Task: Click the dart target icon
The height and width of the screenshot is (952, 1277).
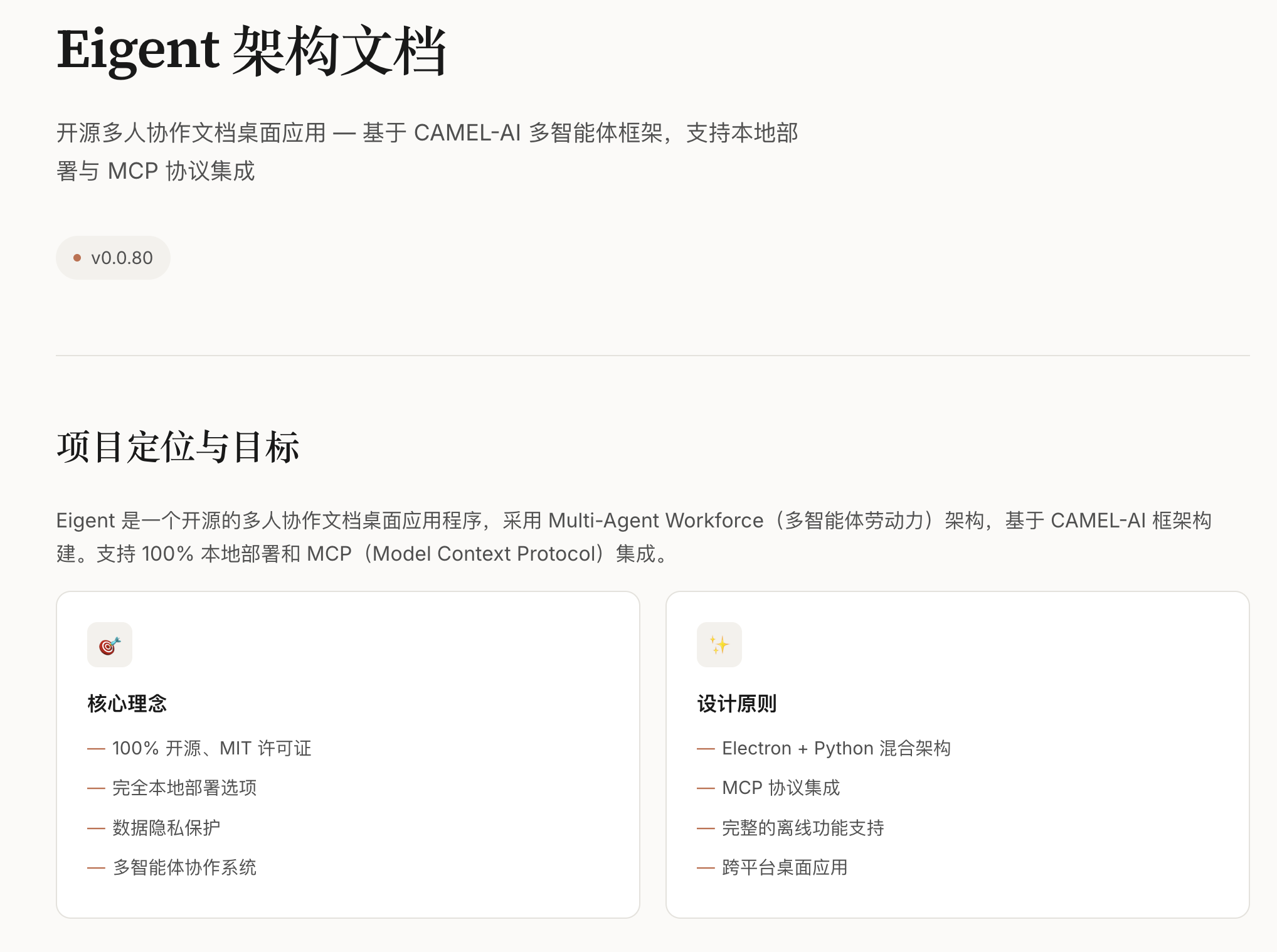Action: click(110, 645)
